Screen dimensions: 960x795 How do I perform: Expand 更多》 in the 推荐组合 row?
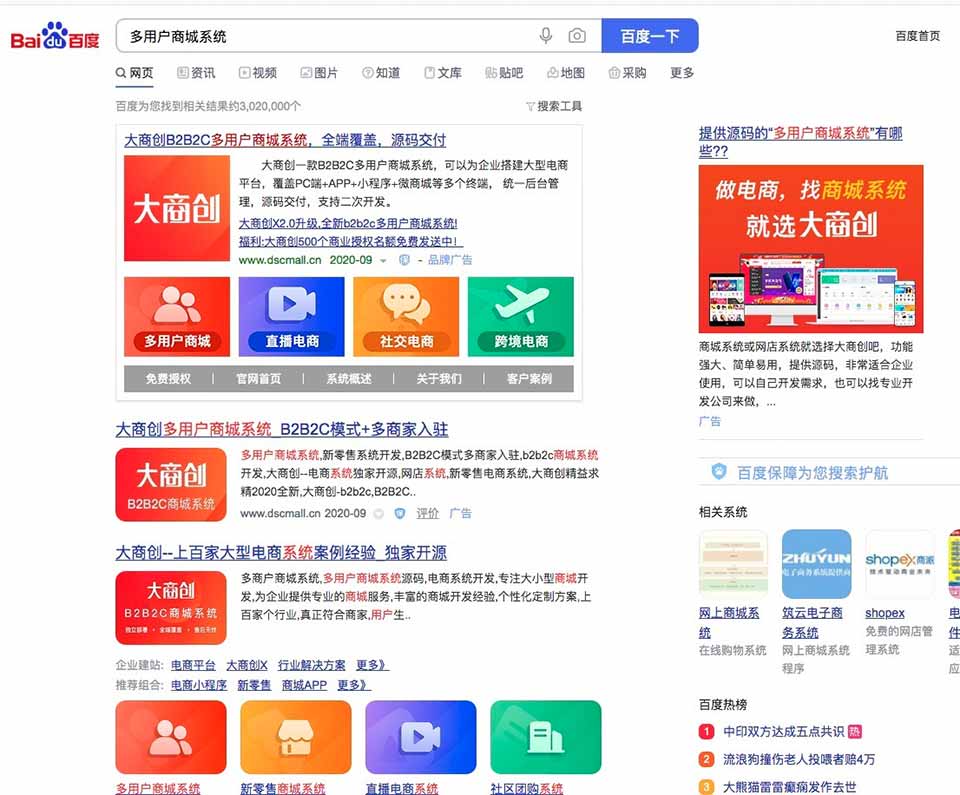tap(354, 685)
